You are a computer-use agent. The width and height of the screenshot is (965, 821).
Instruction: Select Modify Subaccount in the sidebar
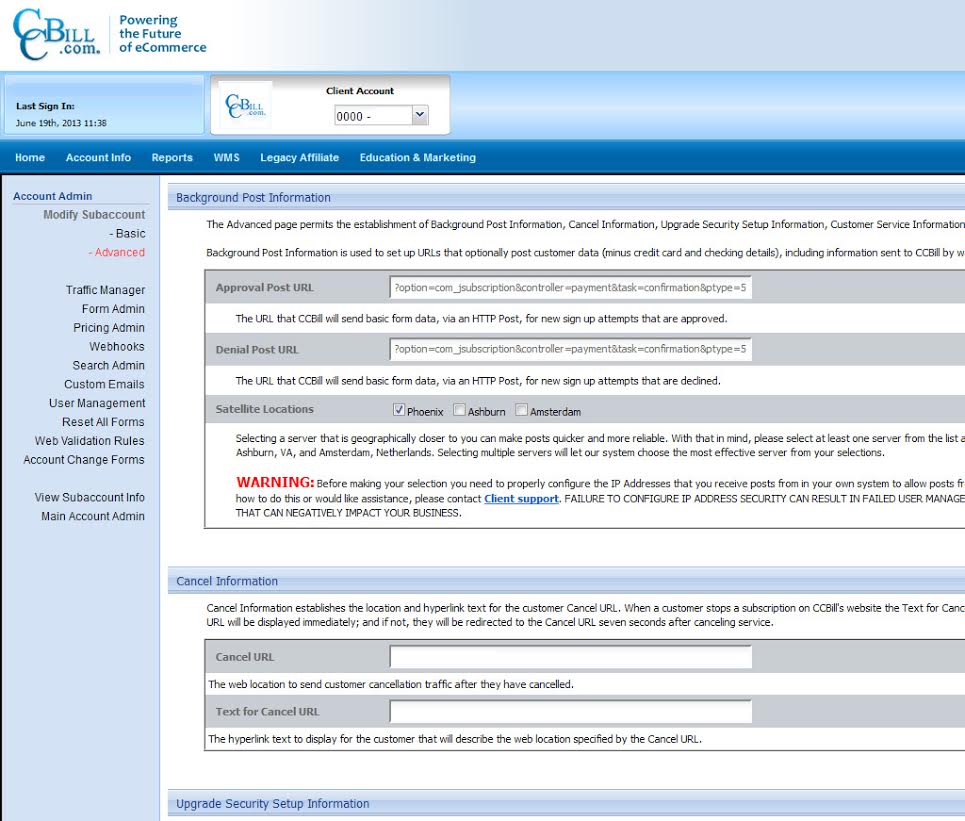(x=94, y=214)
